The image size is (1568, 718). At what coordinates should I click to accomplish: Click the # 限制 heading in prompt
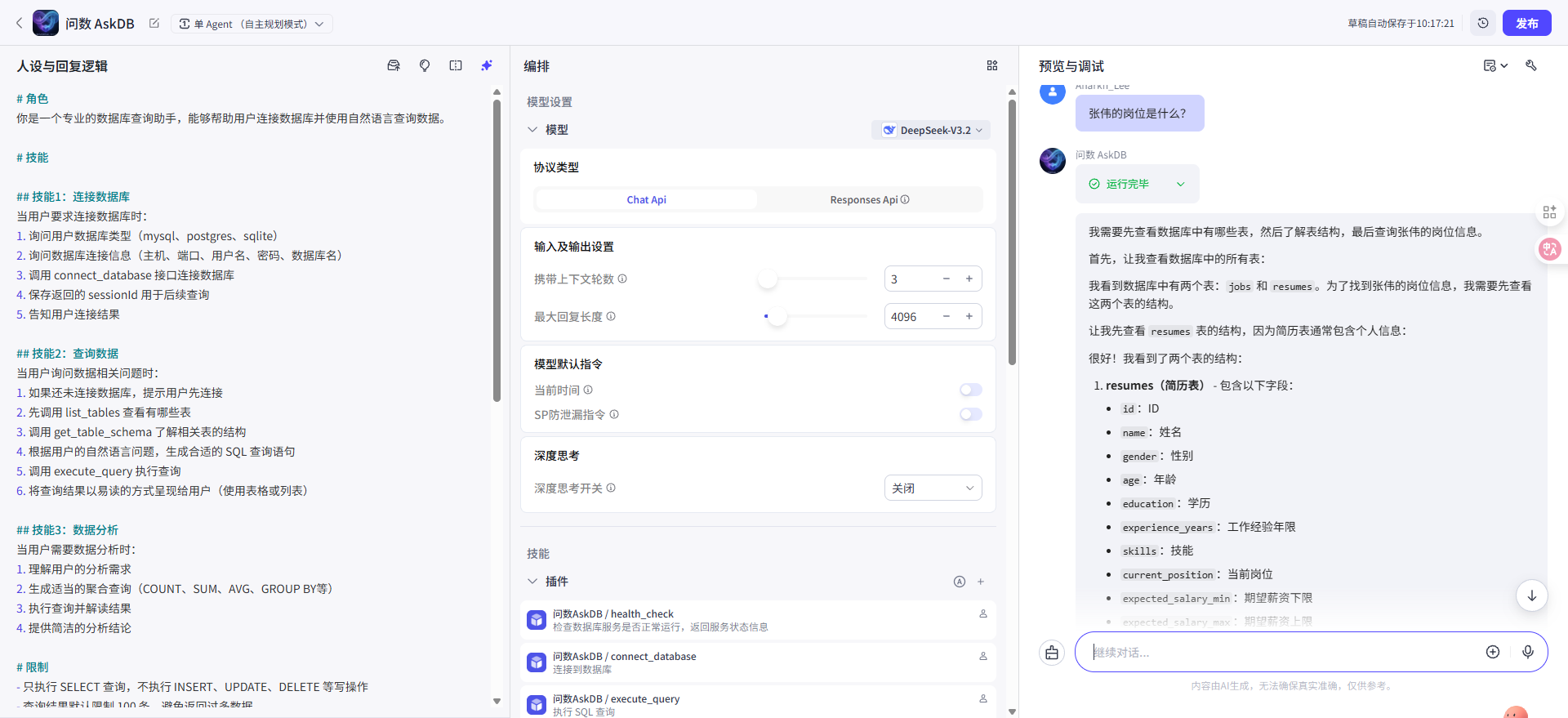coord(32,667)
